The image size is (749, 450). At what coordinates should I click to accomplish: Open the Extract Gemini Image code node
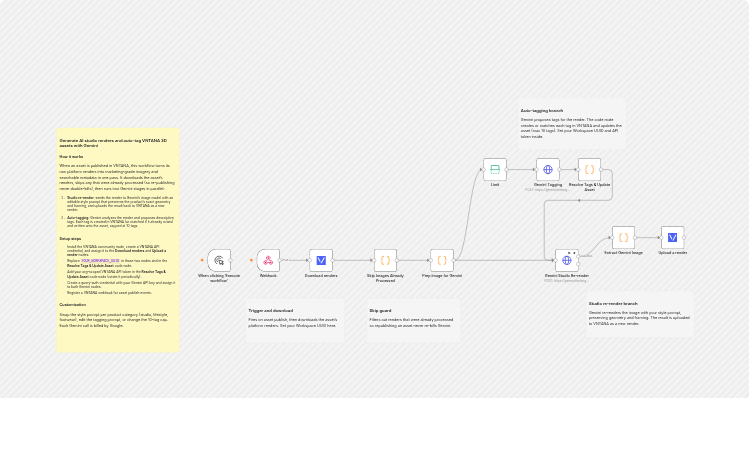click(623, 237)
